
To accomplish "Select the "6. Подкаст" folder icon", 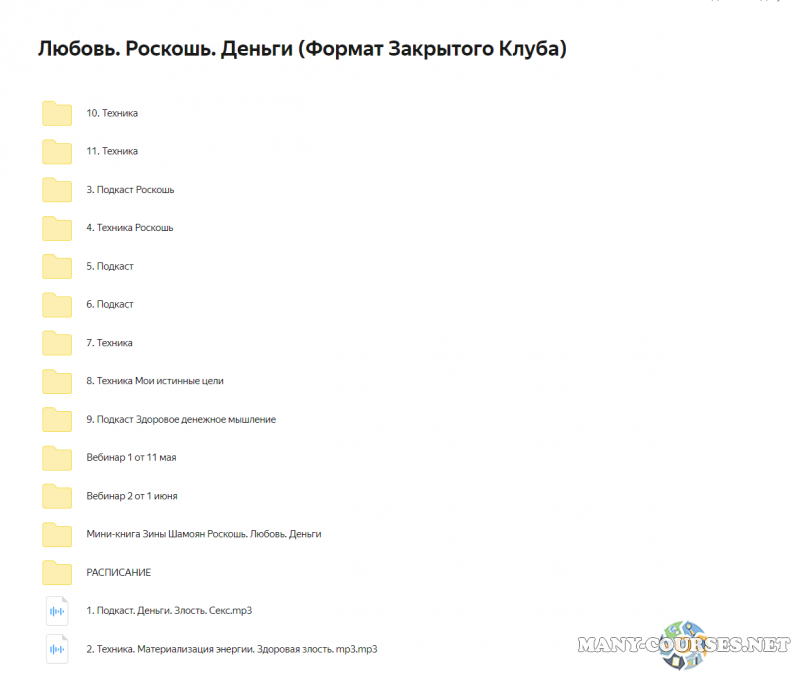I will (x=56, y=304).
